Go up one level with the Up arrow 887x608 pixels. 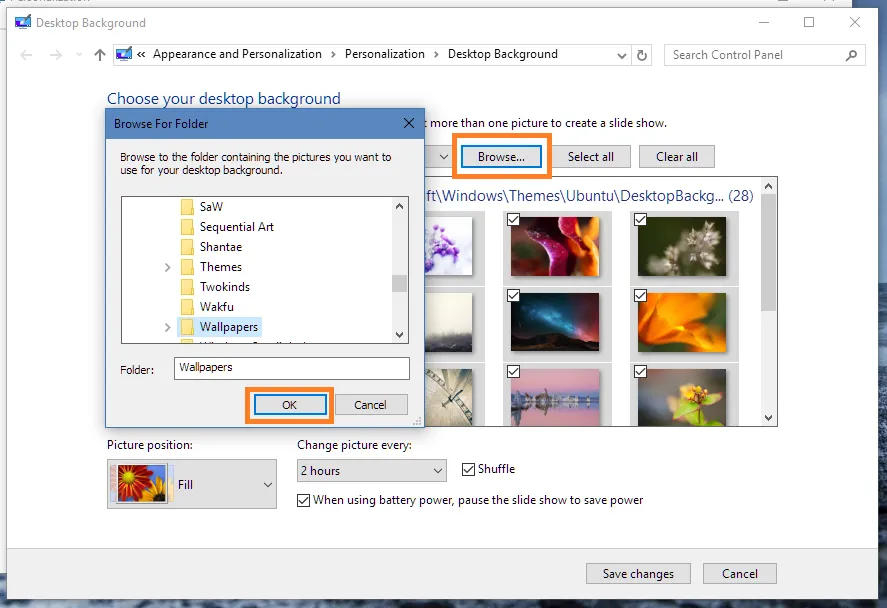tap(100, 55)
